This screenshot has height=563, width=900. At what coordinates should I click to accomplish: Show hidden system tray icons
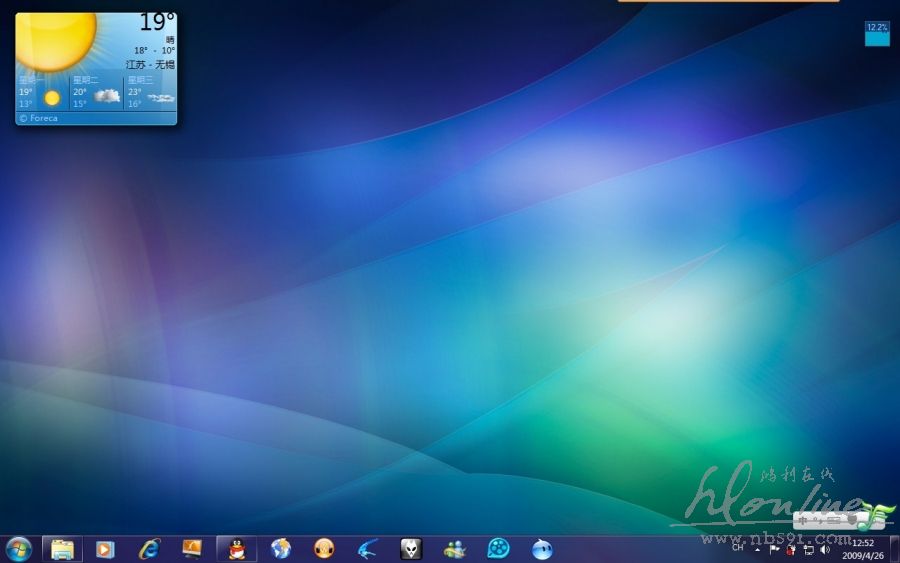757,549
